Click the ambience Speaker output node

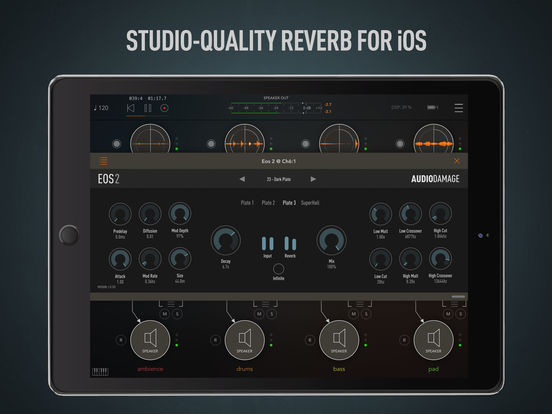coord(150,340)
